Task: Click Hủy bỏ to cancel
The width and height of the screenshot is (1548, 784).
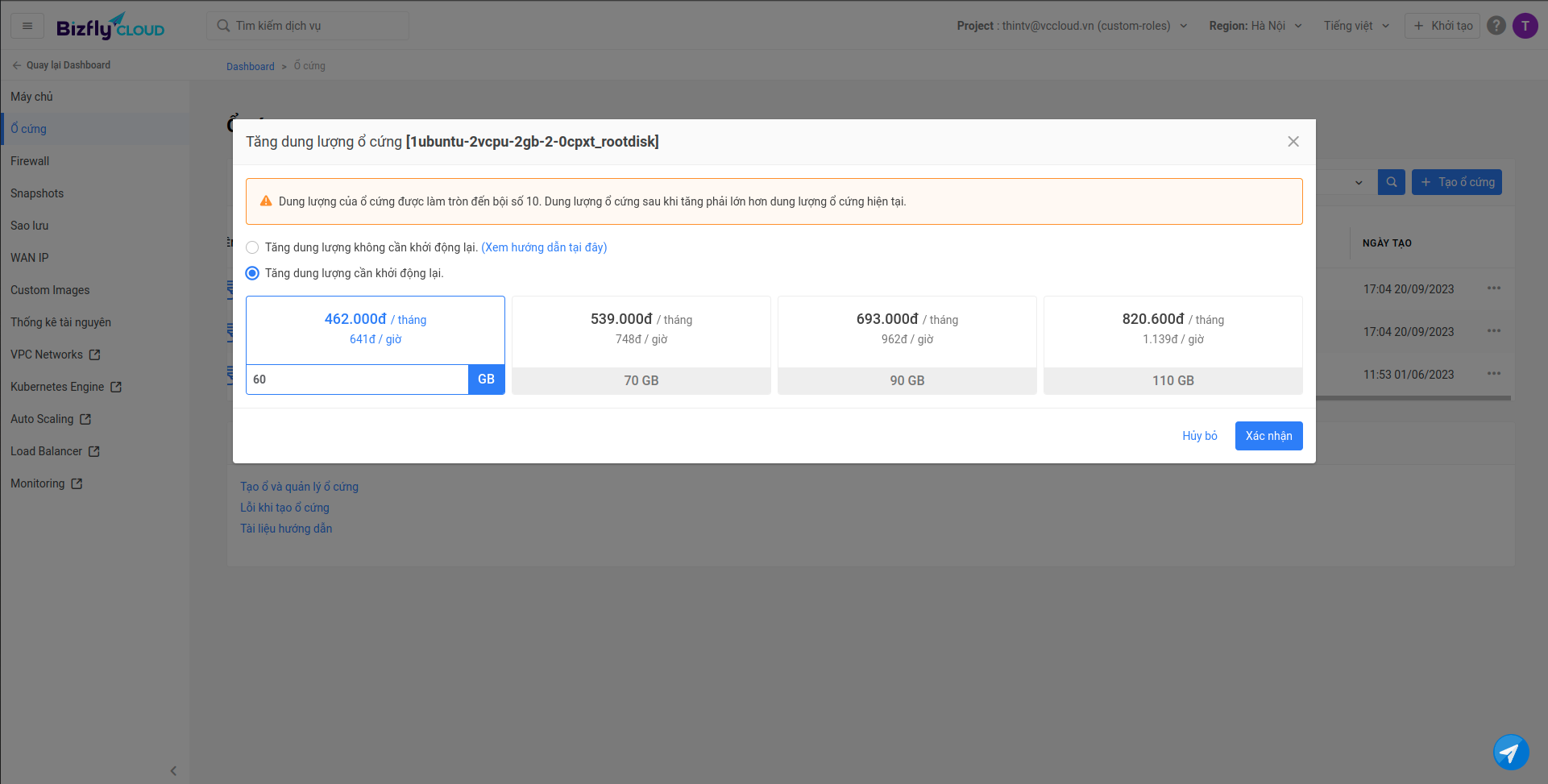Action: click(x=1199, y=436)
